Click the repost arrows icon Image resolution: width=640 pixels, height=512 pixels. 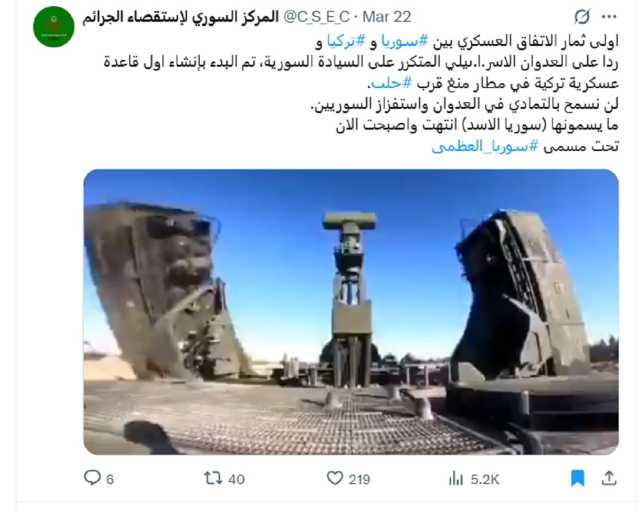coord(213,478)
